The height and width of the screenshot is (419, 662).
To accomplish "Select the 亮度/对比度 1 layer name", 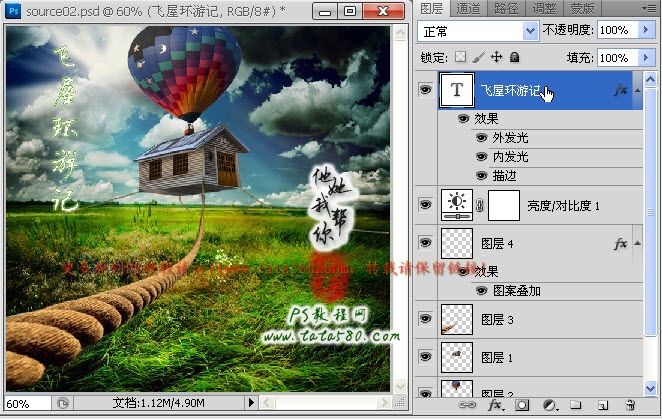I will [x=563, y=206].
